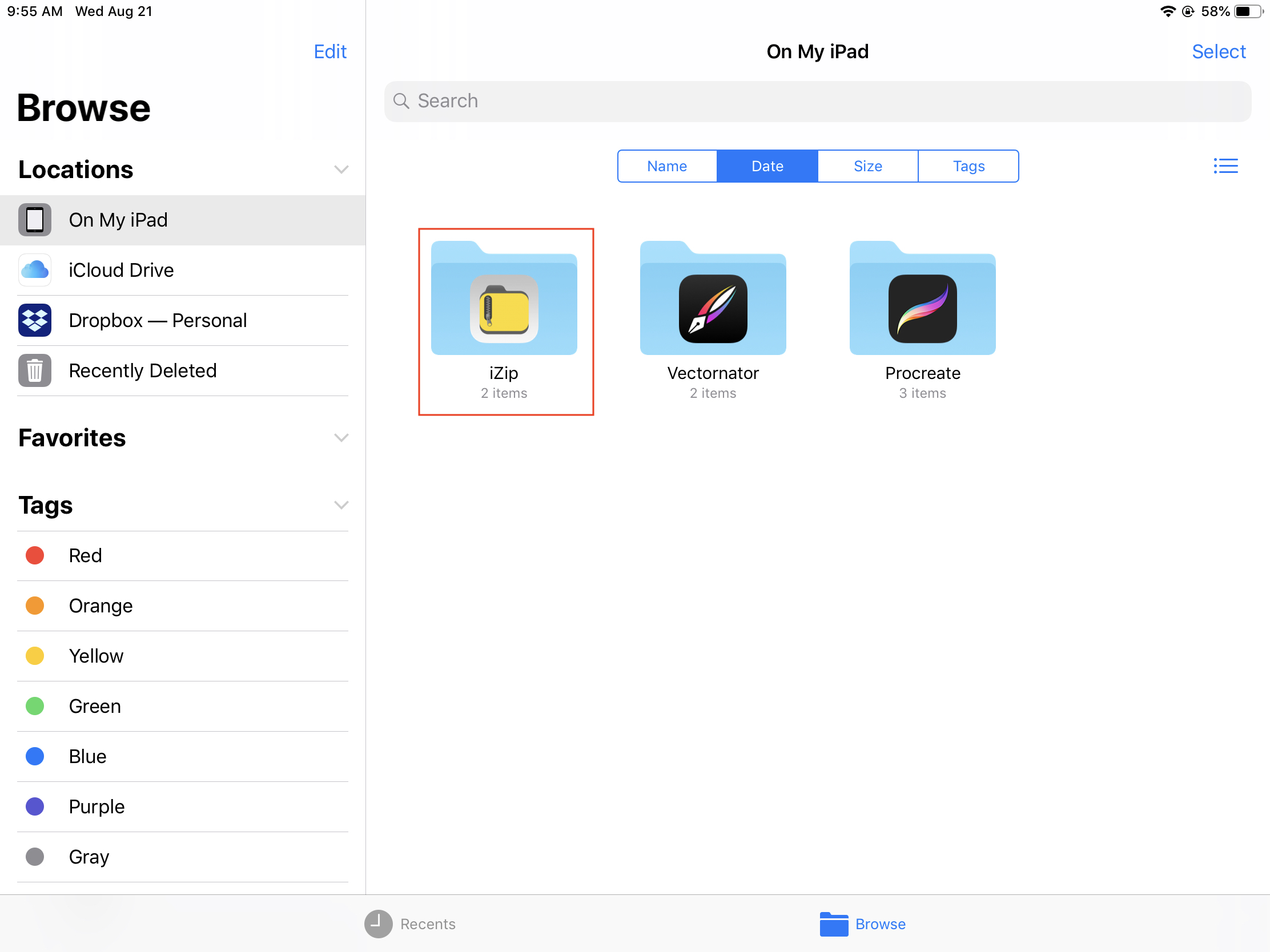Open iCloud Drive location label

[x=121, y=271]
